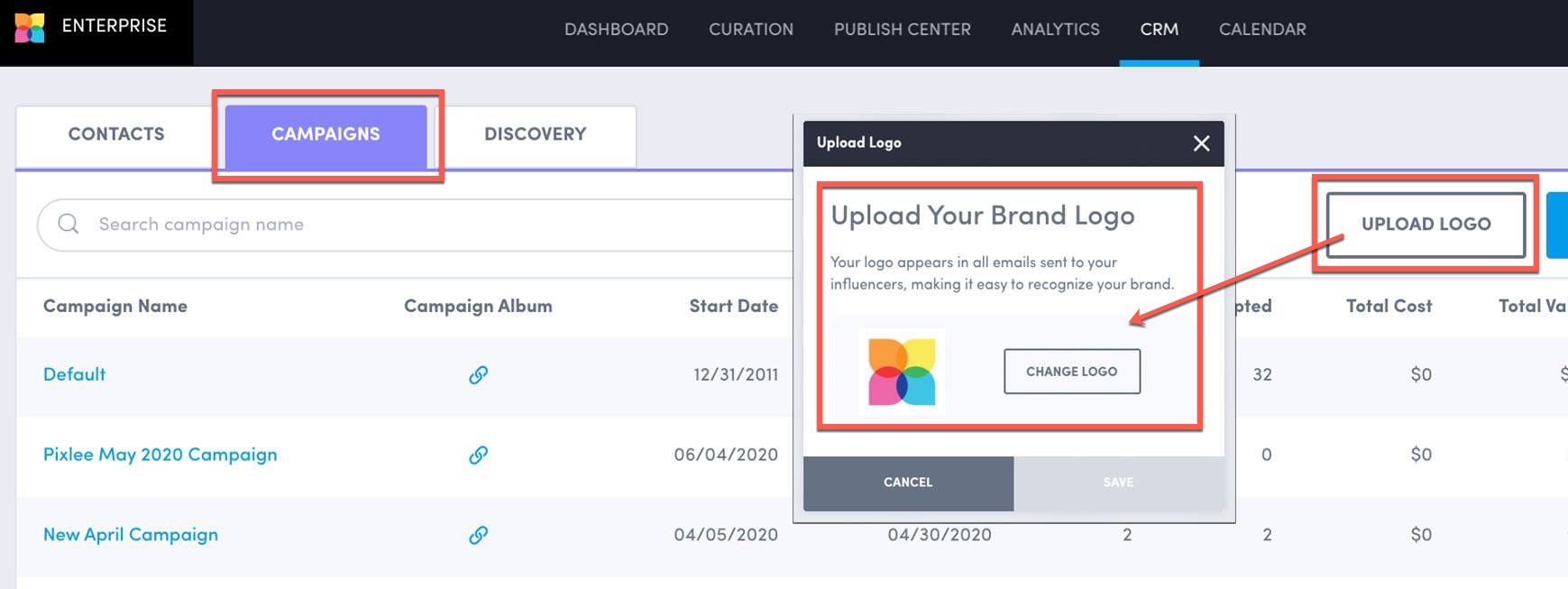Cancel the logo upload
This screenshot has height=589, width=1568.
point(907,482)
